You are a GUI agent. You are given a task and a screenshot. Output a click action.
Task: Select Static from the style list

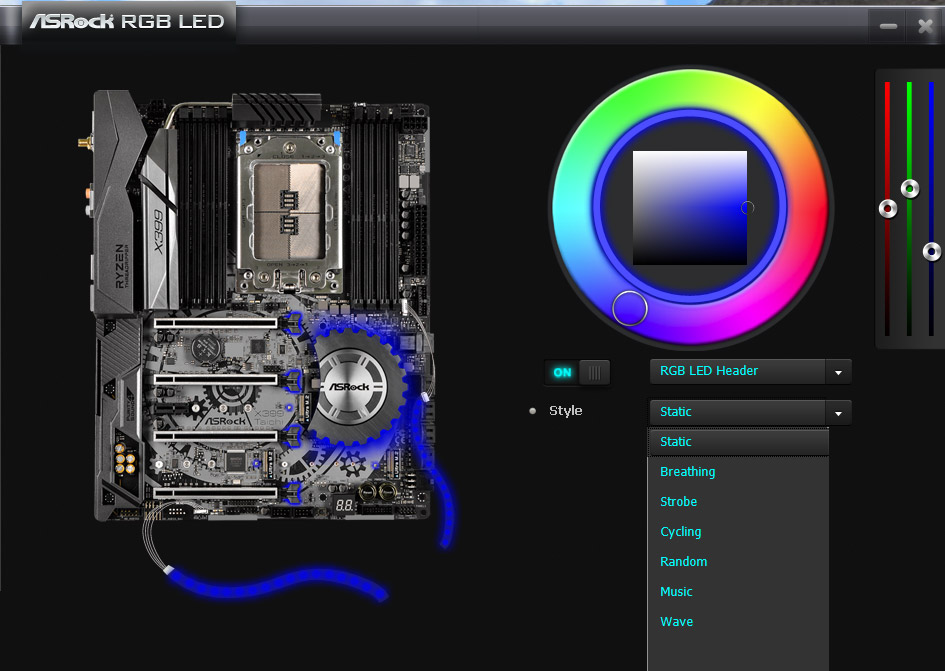coord(676,442)
